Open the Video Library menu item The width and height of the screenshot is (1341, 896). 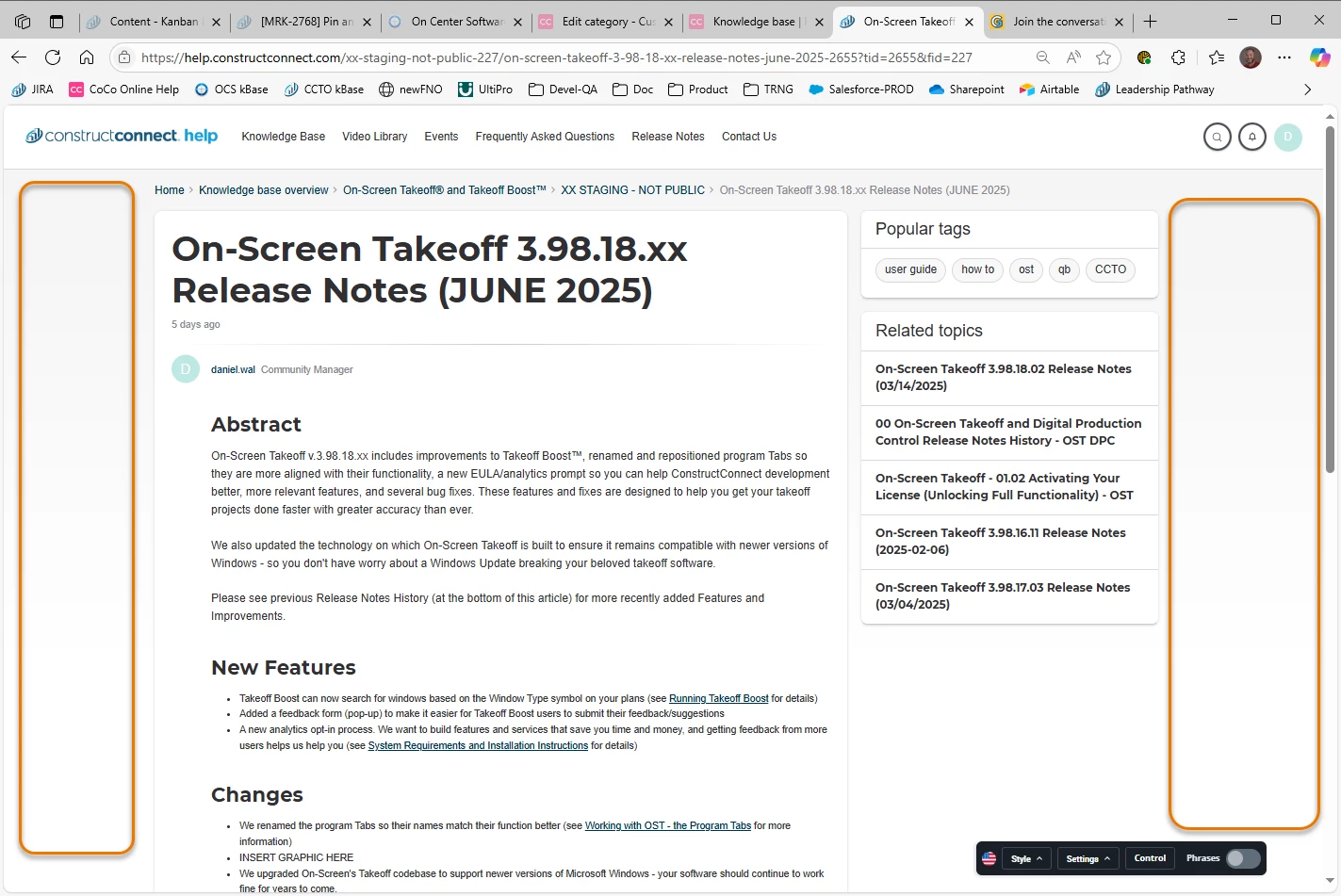pos(375,137)
